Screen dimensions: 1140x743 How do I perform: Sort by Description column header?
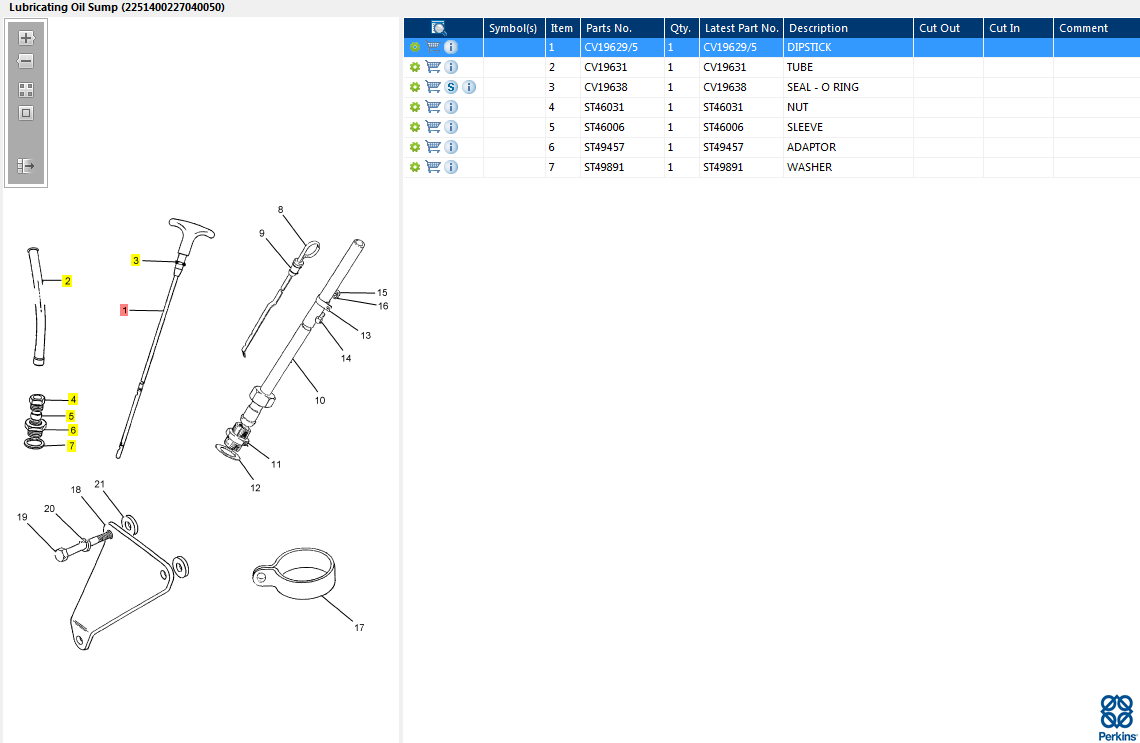click(x=848, y=28)
